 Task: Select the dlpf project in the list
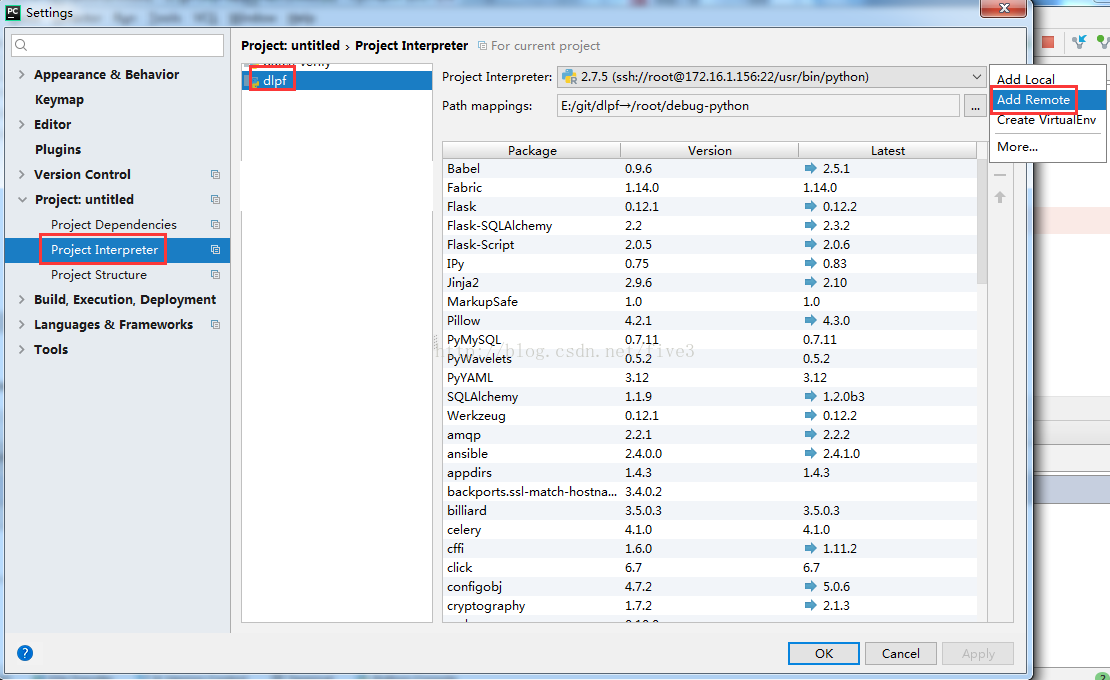(337, 81)
